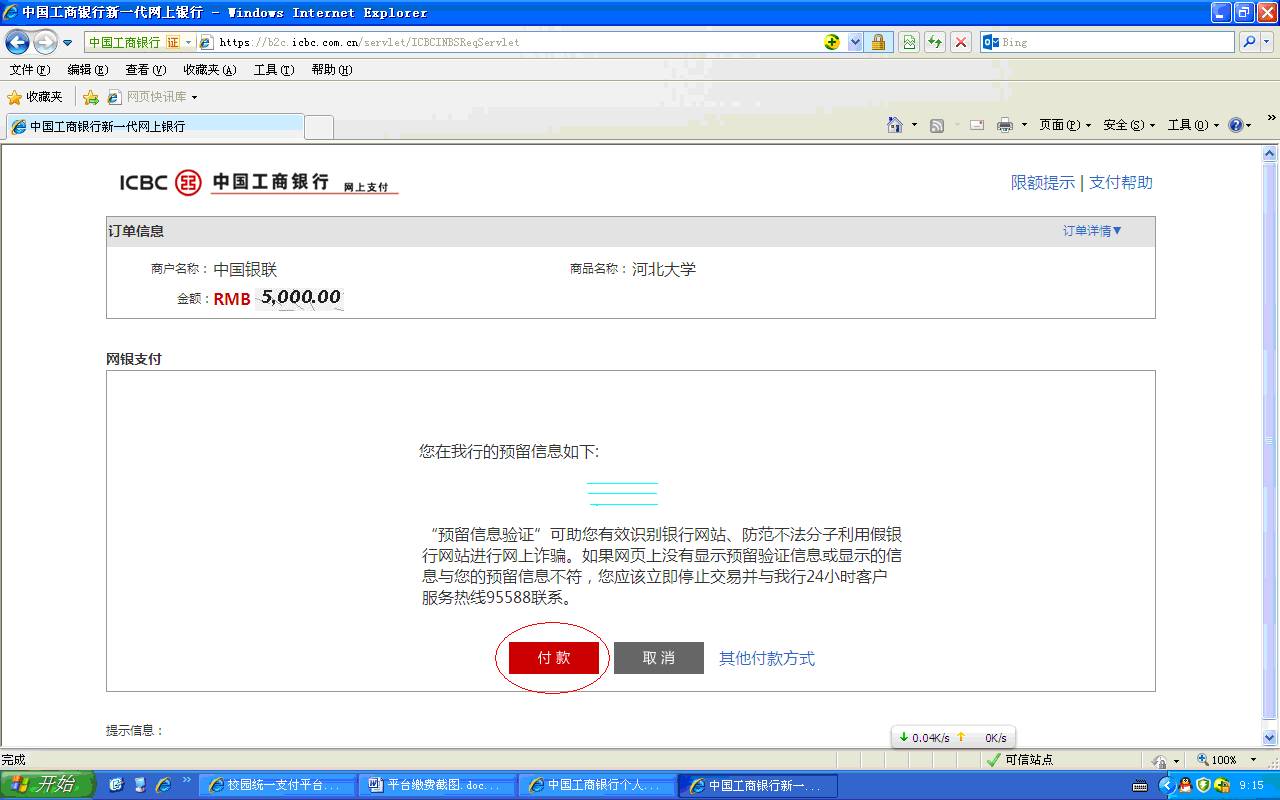Image resolution: width=1280 pixels, height=800 pixels.
Task: Click the Home page icon
Action: click(895, 125)
